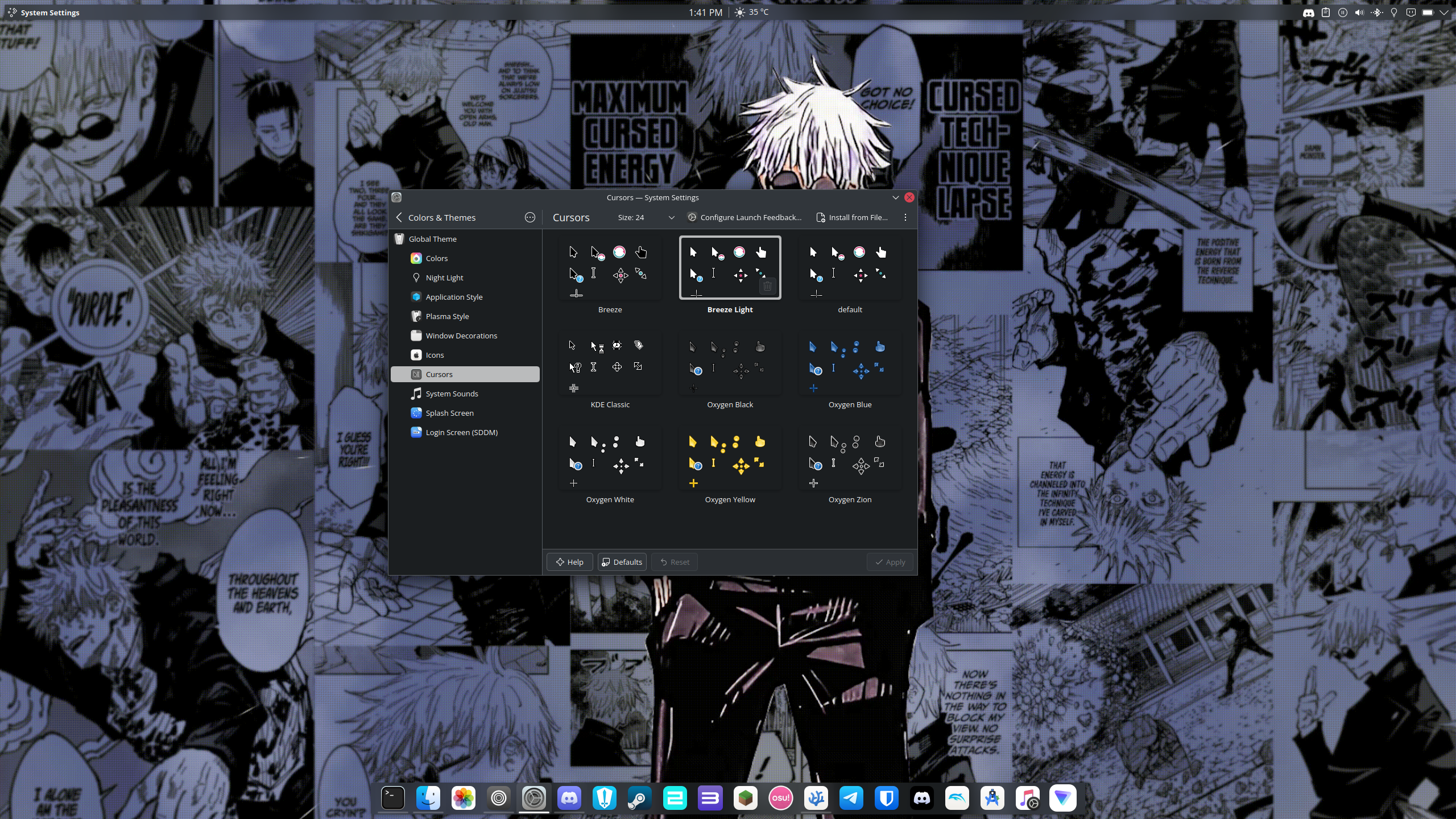Launch Terminal from dock
The image size is (1456, 819).
393,798
